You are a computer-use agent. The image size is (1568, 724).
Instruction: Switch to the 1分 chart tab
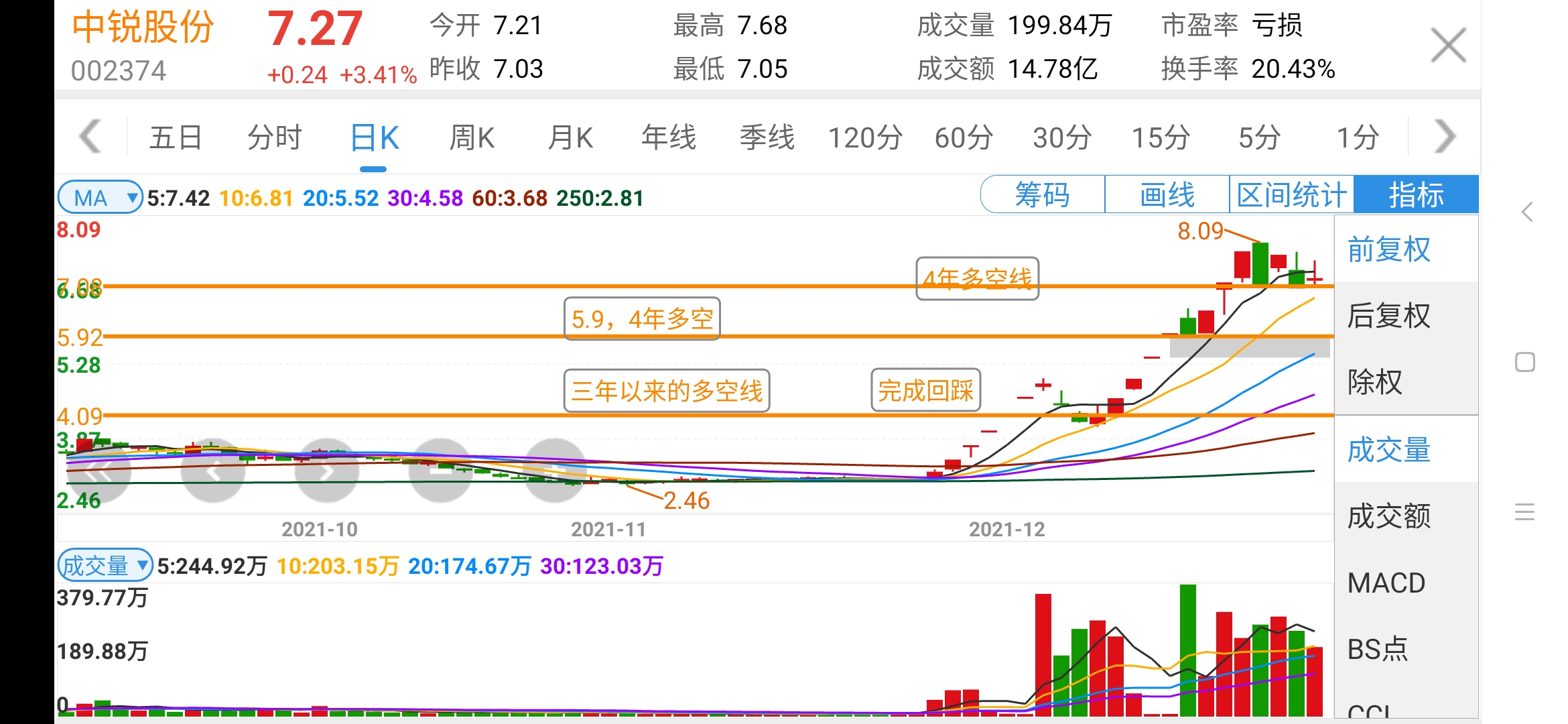[1358, 138]
